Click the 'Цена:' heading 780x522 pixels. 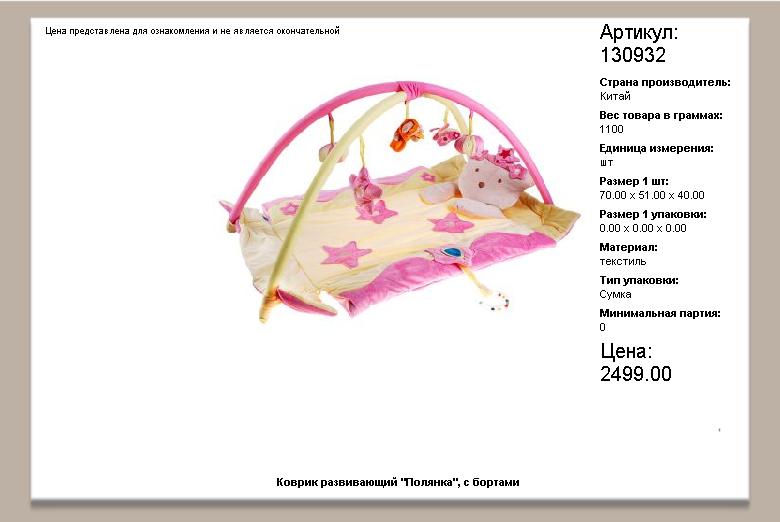point(626,351)
